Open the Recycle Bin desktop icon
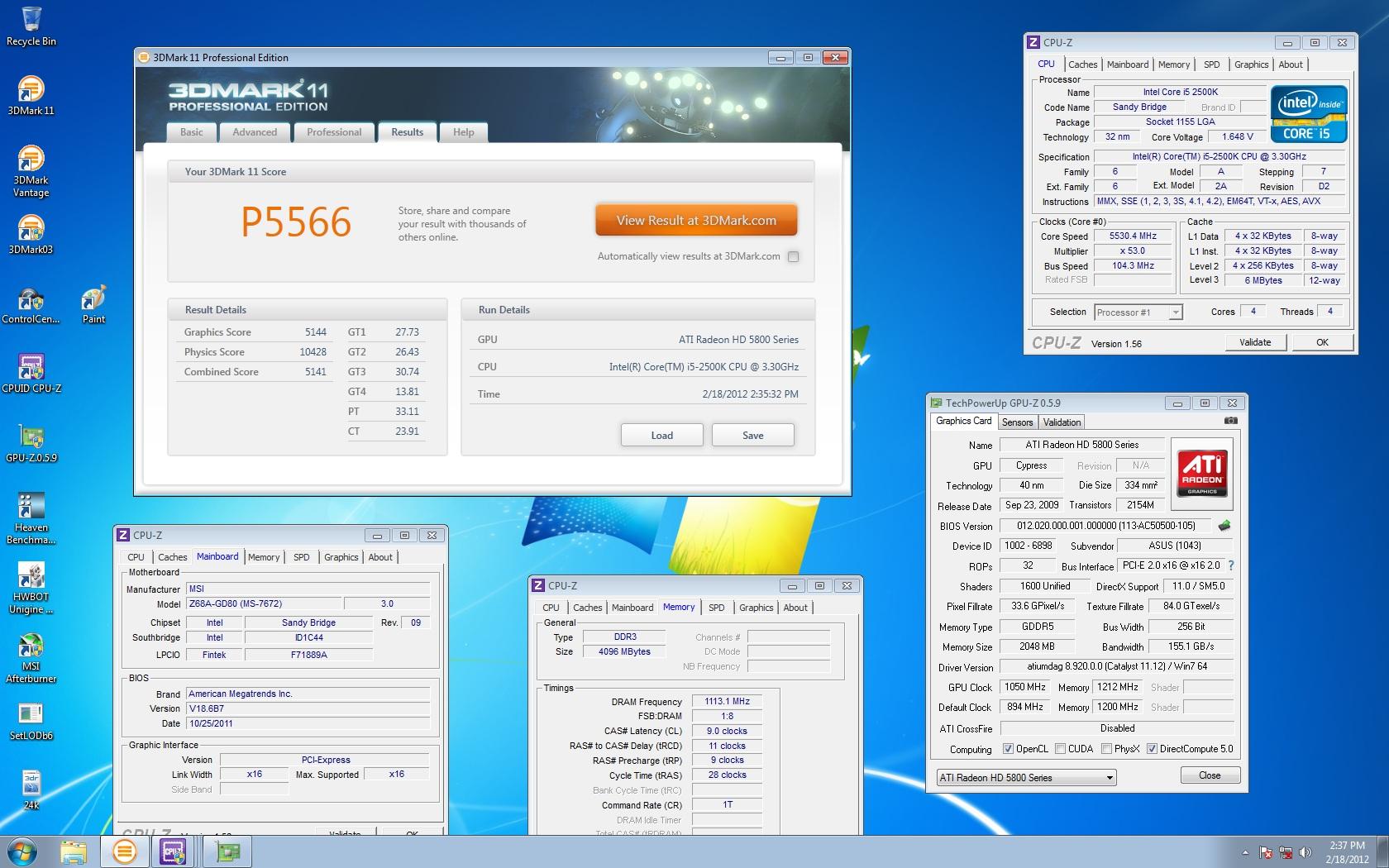 (31, 26)
